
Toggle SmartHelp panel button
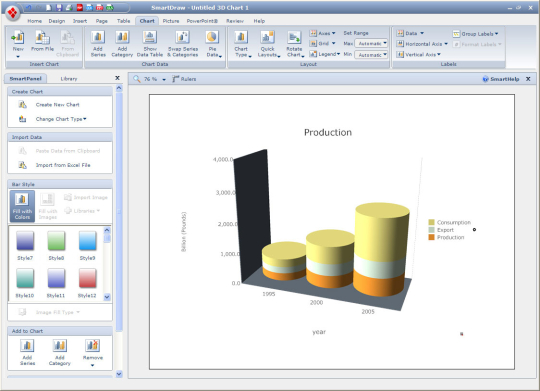pos(500,79)
